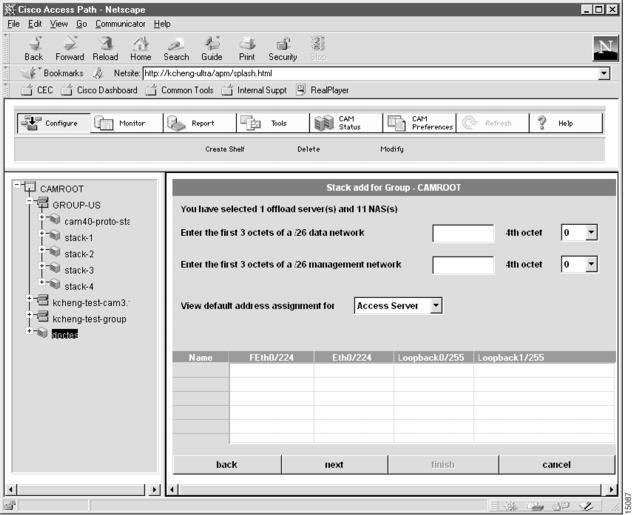Click the back button in wizard

[x=227, y=465]
